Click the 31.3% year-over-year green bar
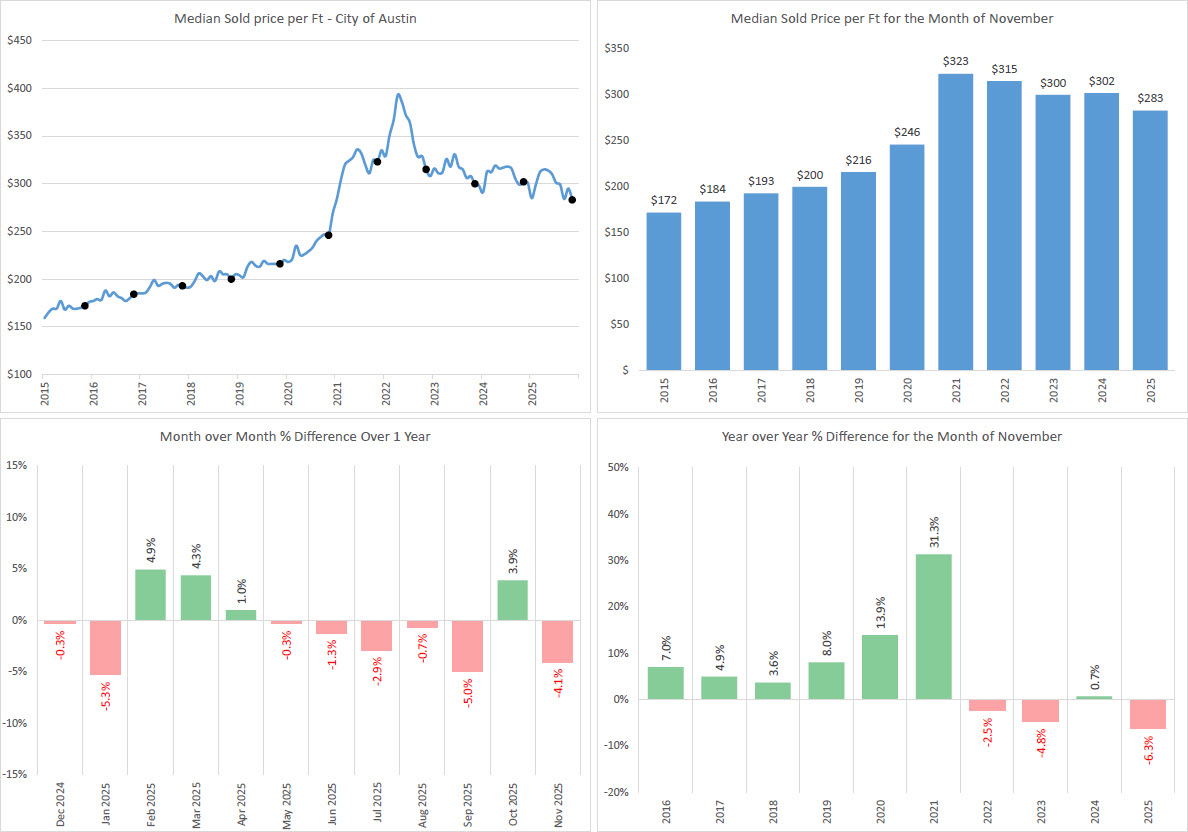 coord(934,626)
